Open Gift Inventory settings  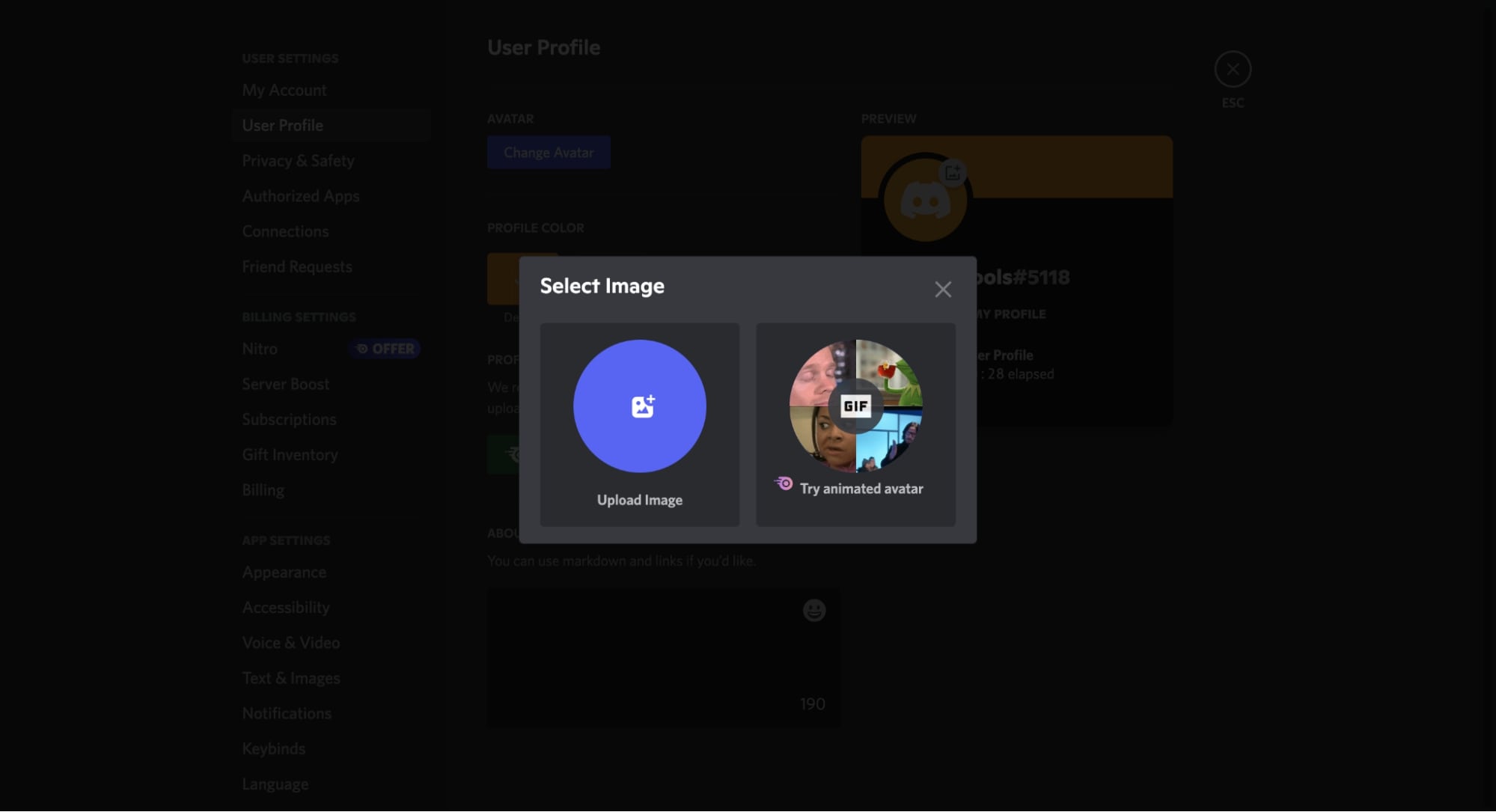(331, 454)
